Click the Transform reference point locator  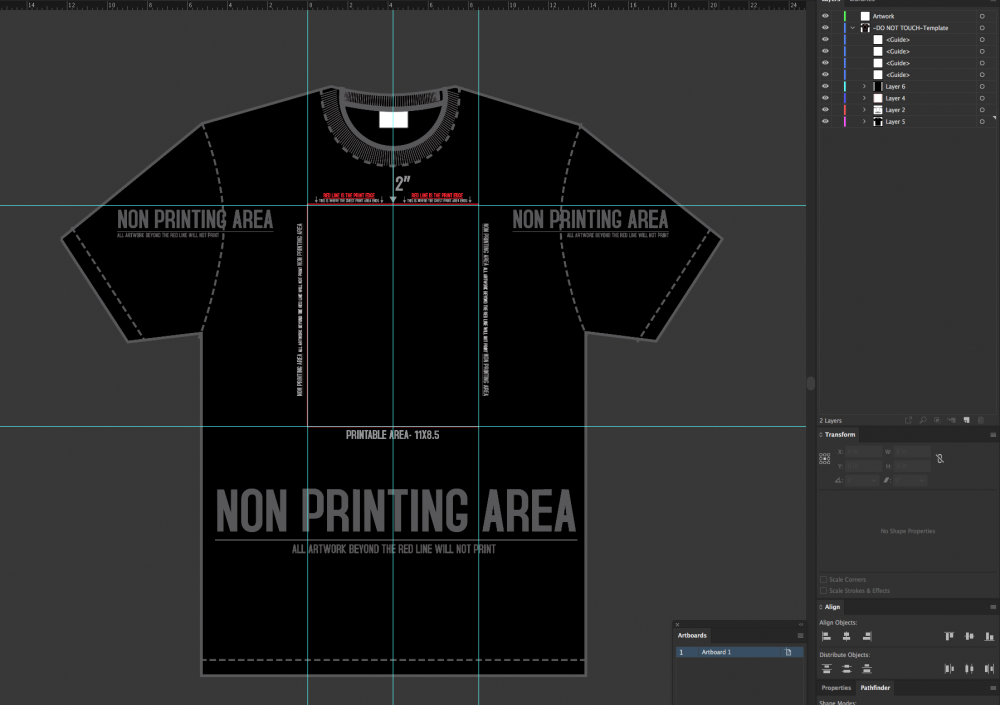825,459
